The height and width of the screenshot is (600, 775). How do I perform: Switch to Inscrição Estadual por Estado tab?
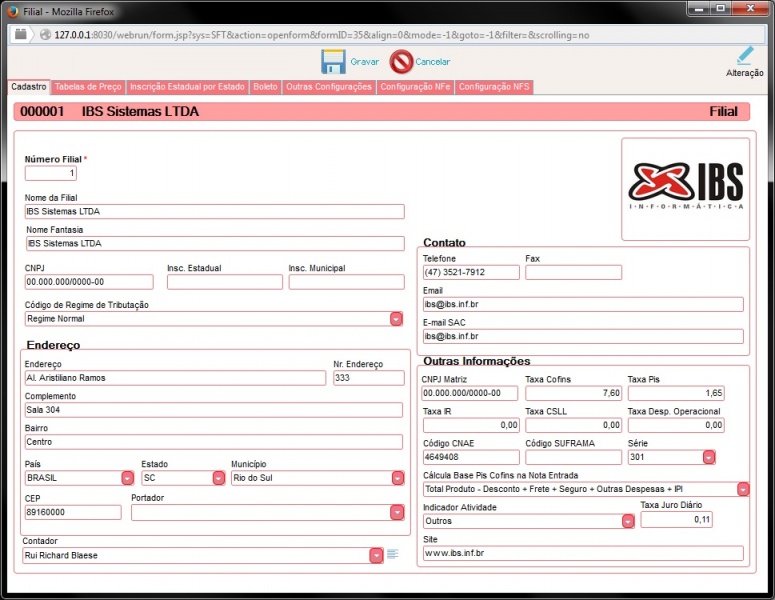pyautogui.click(x=187, y=86)
